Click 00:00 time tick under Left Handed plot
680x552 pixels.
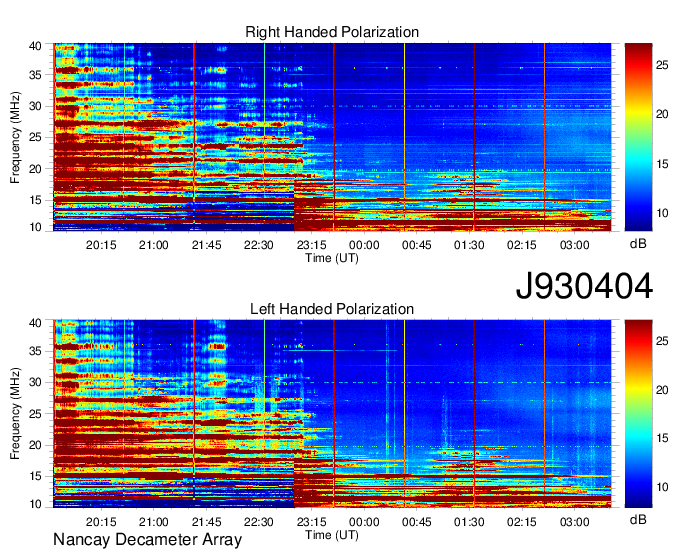pos(364,522)
